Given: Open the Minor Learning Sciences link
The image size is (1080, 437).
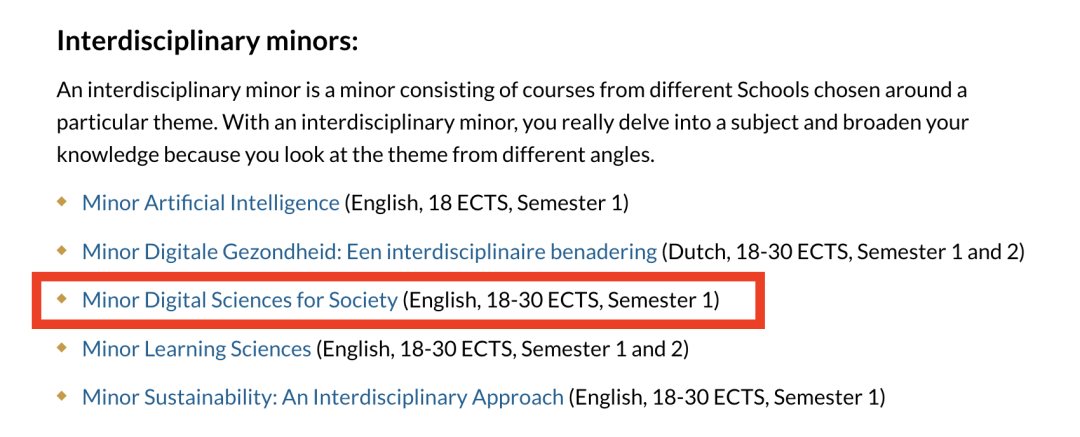Looking at the screenshot, I should pyautogui.click(x=196, y=349).
